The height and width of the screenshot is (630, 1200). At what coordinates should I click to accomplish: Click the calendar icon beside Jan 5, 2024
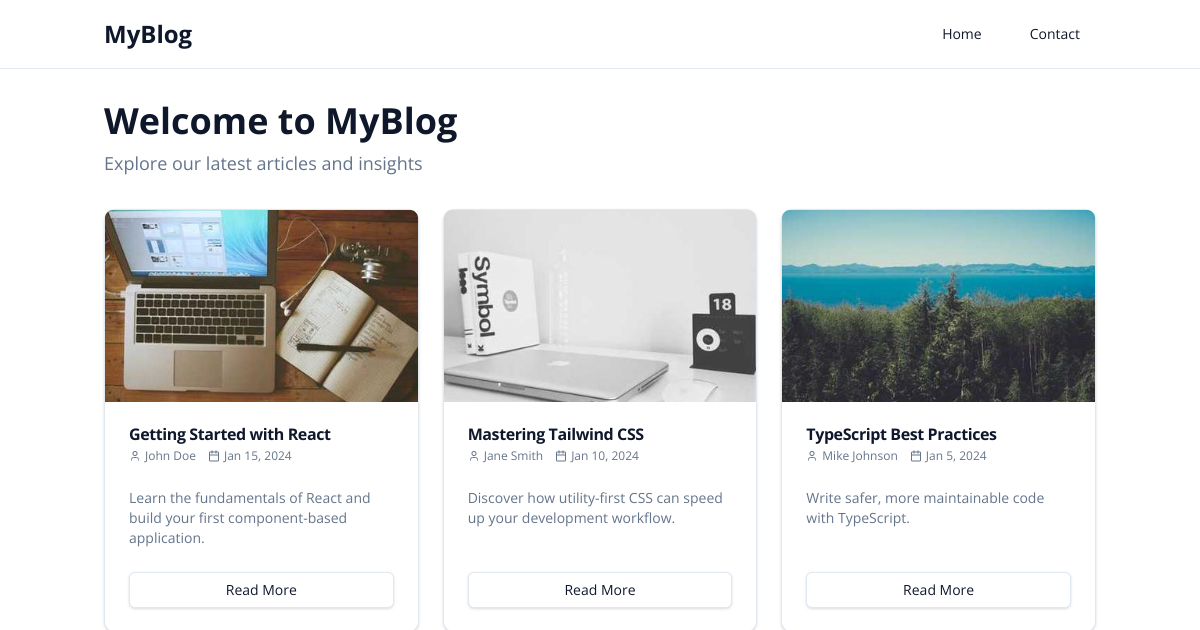(916, 456)
